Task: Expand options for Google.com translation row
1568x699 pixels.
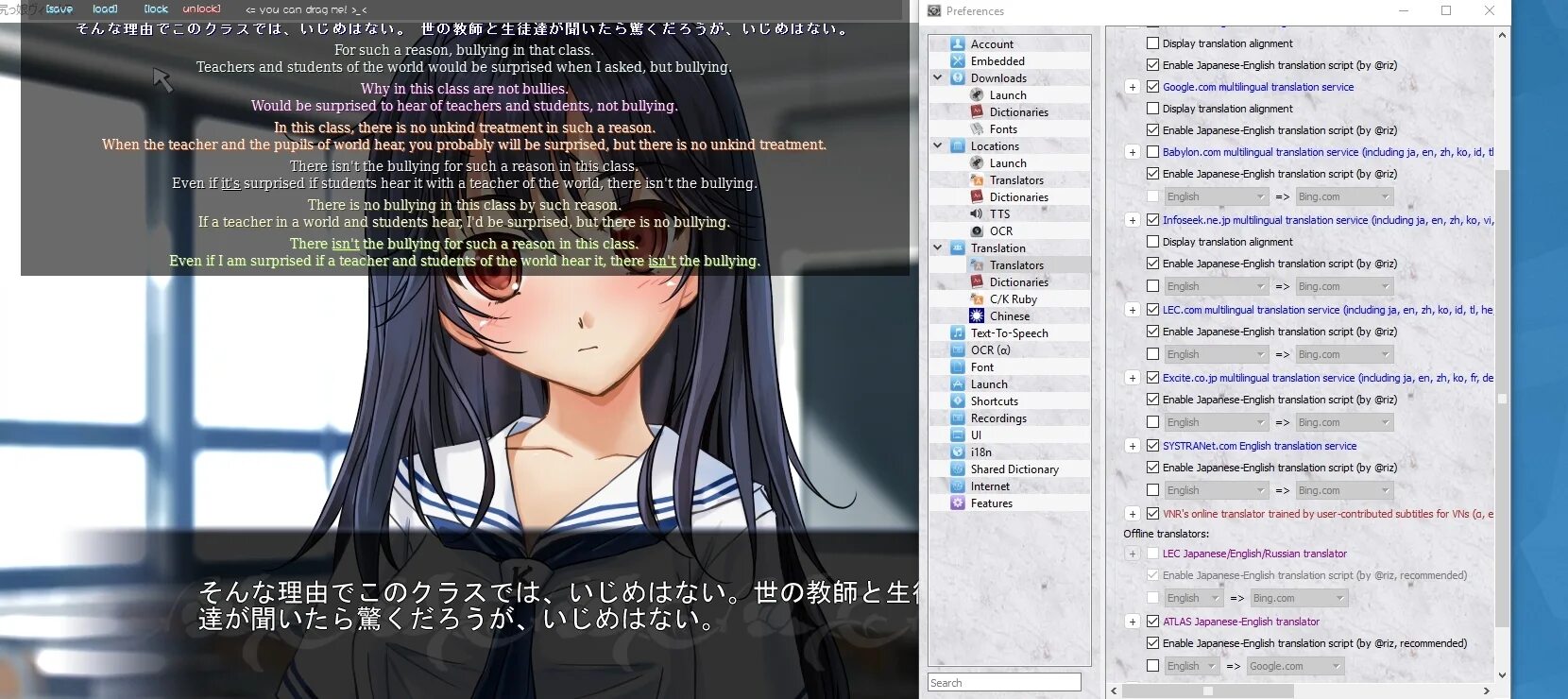Action: [x=1132, y=87]
